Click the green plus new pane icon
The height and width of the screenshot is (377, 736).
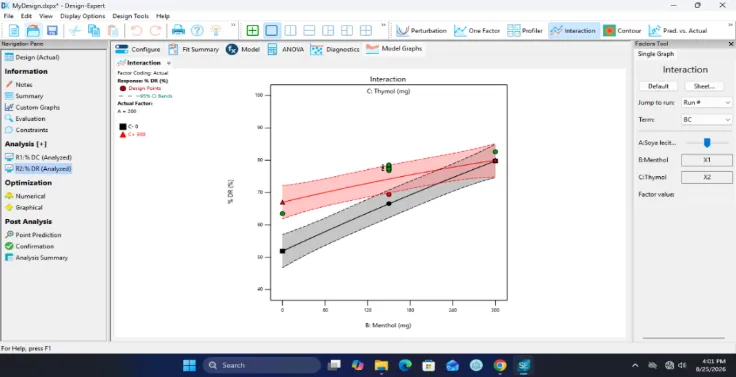pyautogui.click(x=253, y=31)
